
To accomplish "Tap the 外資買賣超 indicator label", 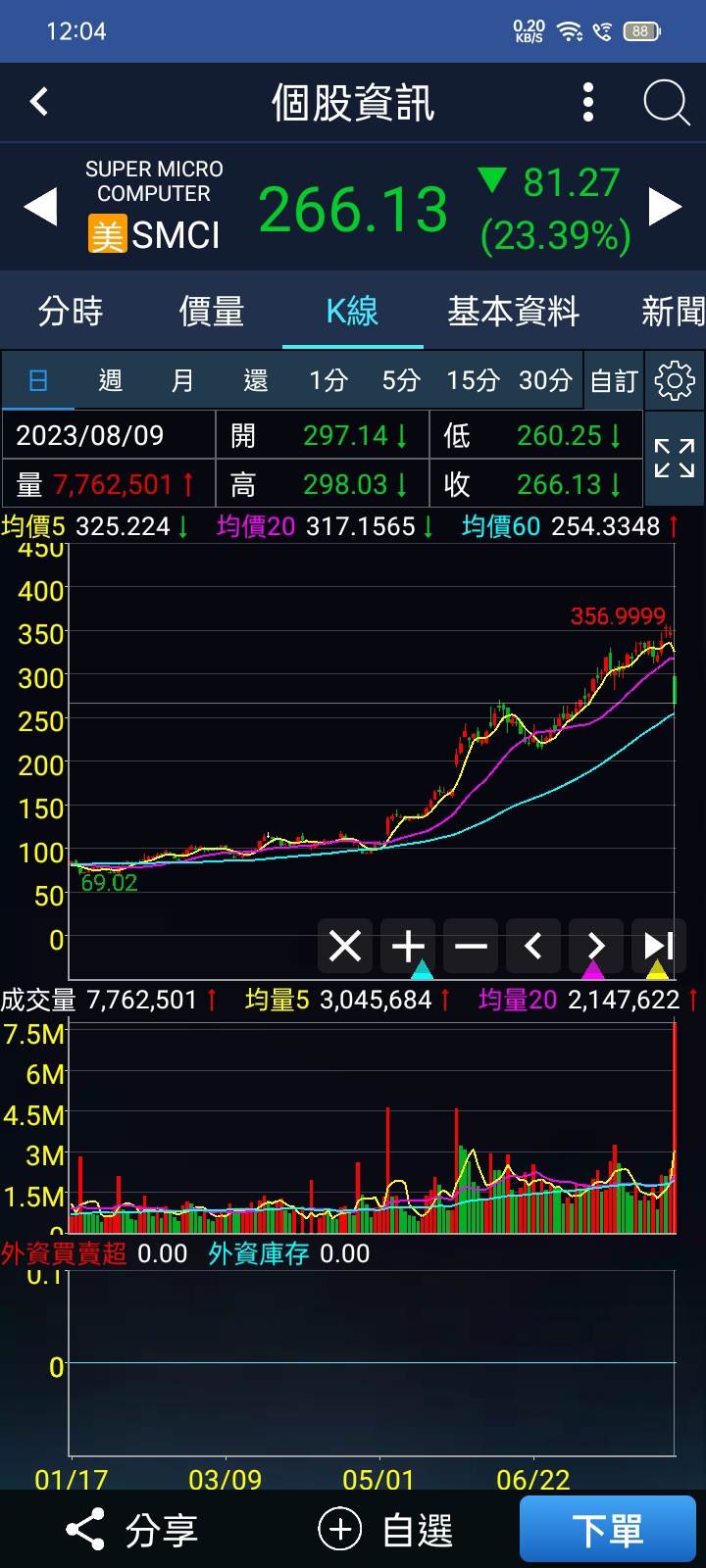I will coord(64,1253).
